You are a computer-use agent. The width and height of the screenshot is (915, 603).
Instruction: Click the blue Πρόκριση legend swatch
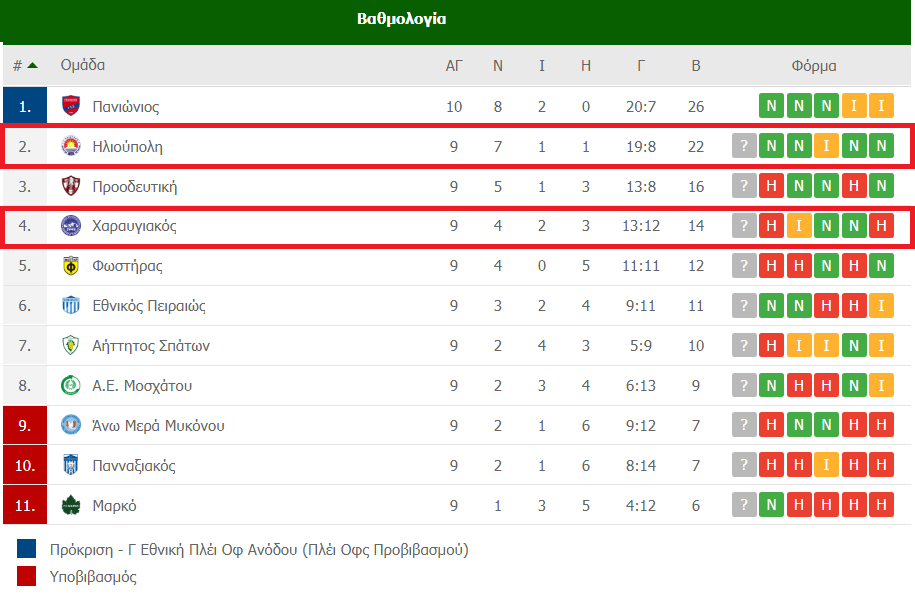click(x=26, y=549)
